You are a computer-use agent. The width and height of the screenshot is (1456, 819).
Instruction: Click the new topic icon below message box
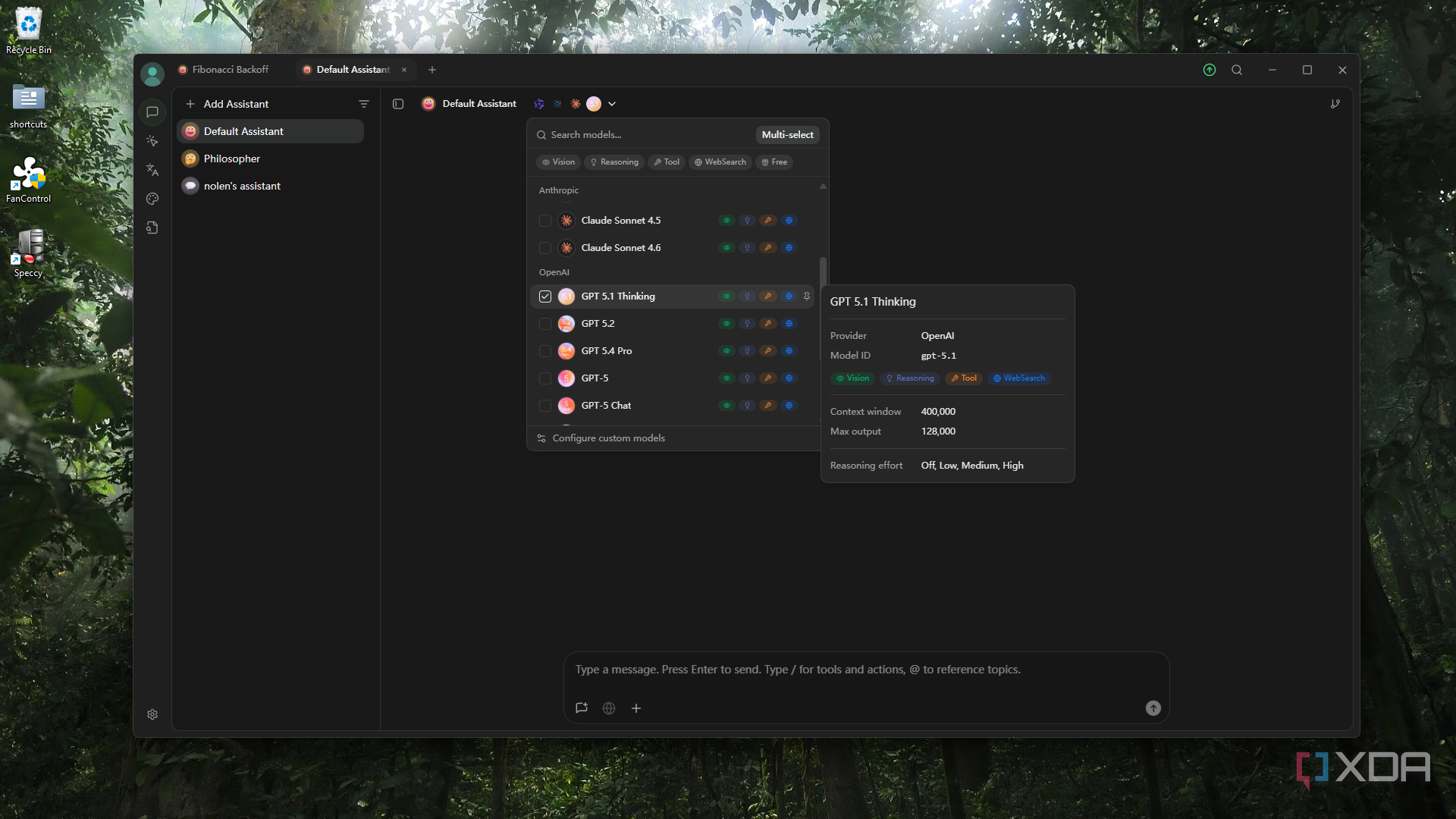coord(582,708)
